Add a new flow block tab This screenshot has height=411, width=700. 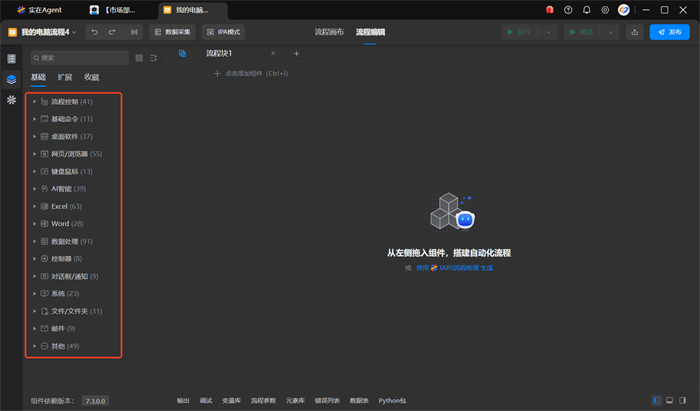pos(296,54)
